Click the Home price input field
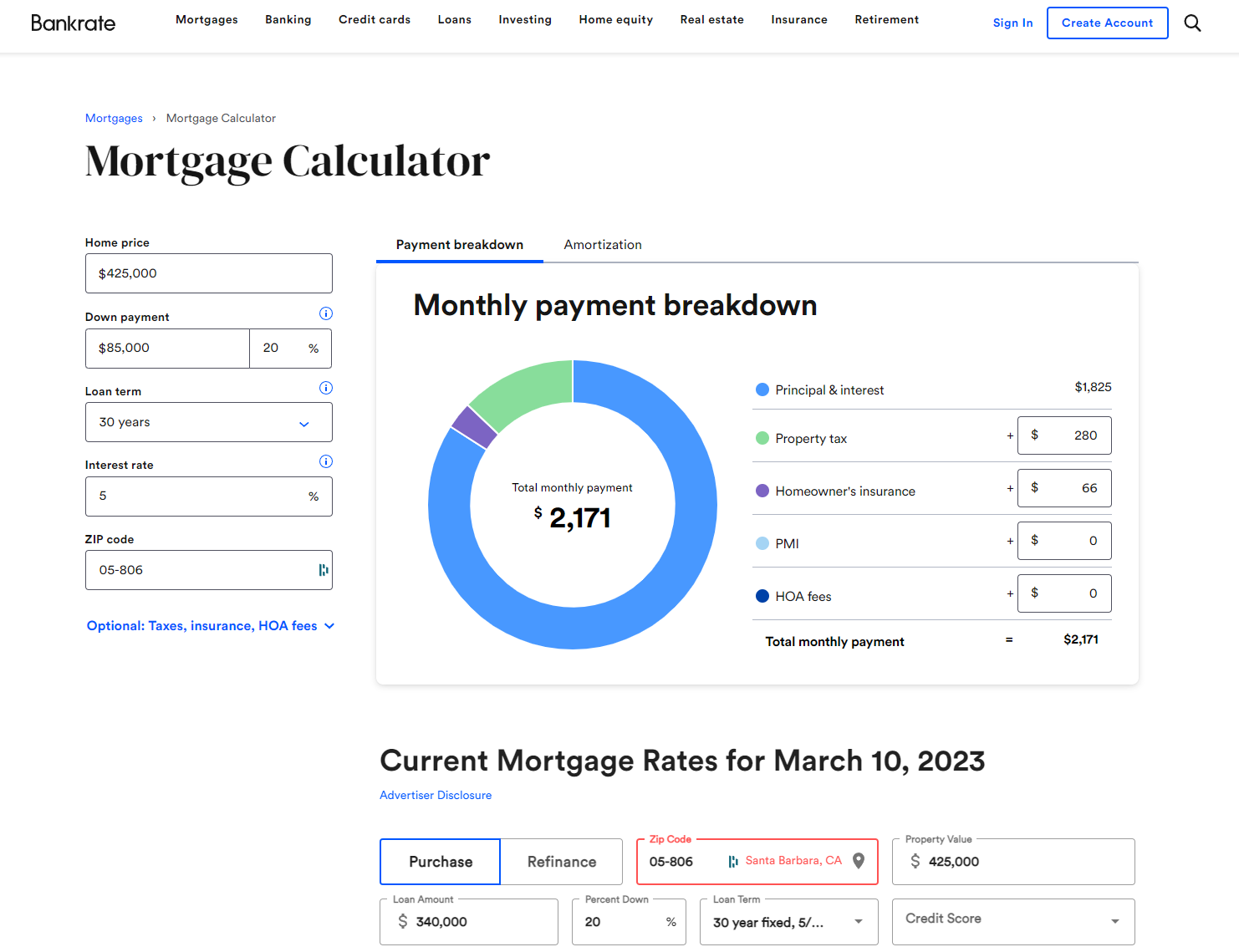Viewport: 1239px width, 952px height. tap(209, 273)
